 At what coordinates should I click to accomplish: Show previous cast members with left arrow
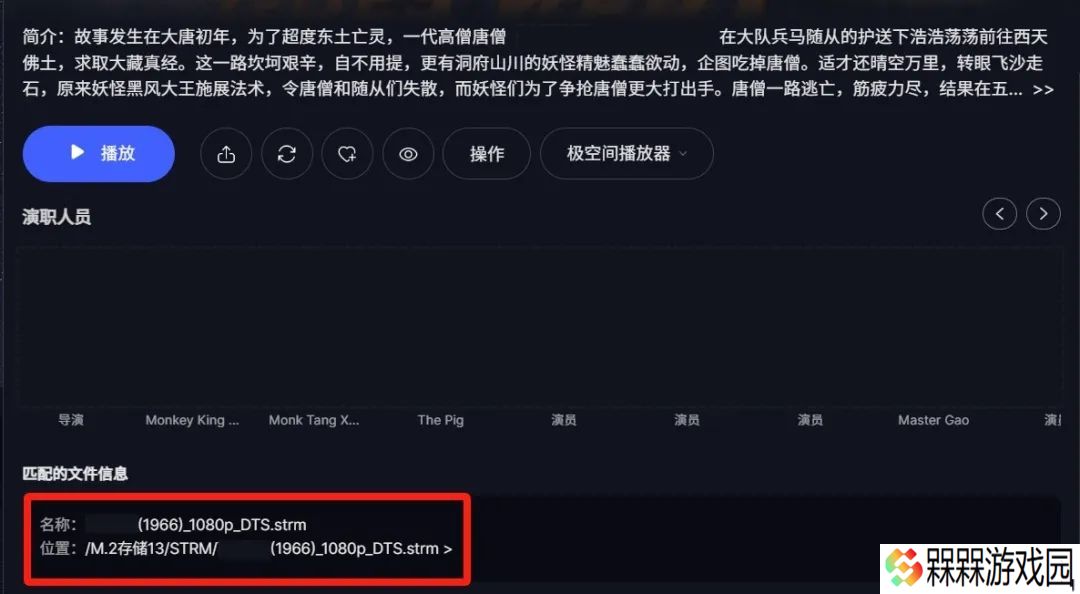click(999, 214)
